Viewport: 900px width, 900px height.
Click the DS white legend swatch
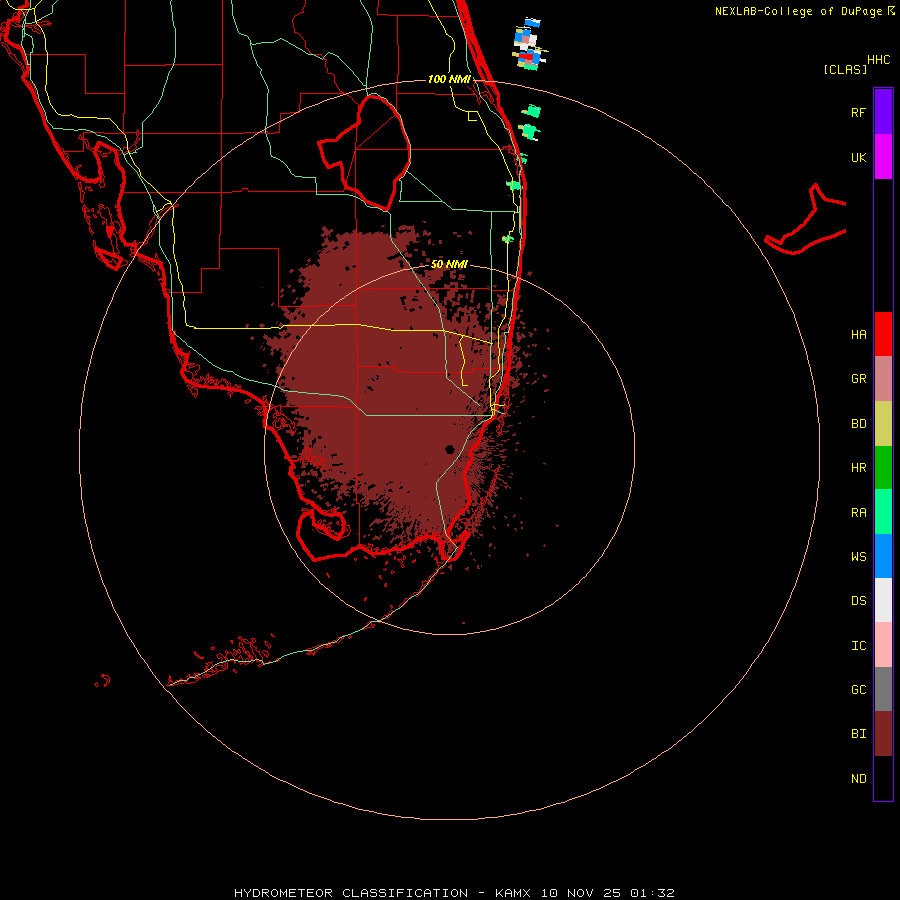[x=883, y=600]
